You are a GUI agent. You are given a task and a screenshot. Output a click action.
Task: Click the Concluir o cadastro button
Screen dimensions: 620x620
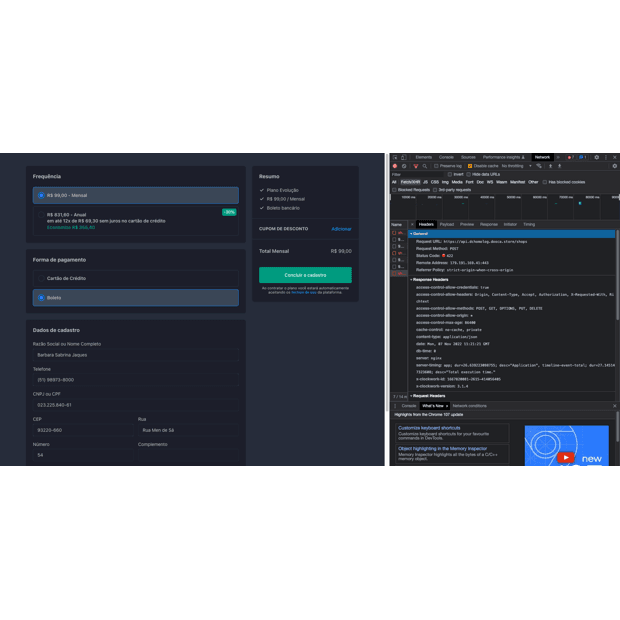click(x=305, y=275)
